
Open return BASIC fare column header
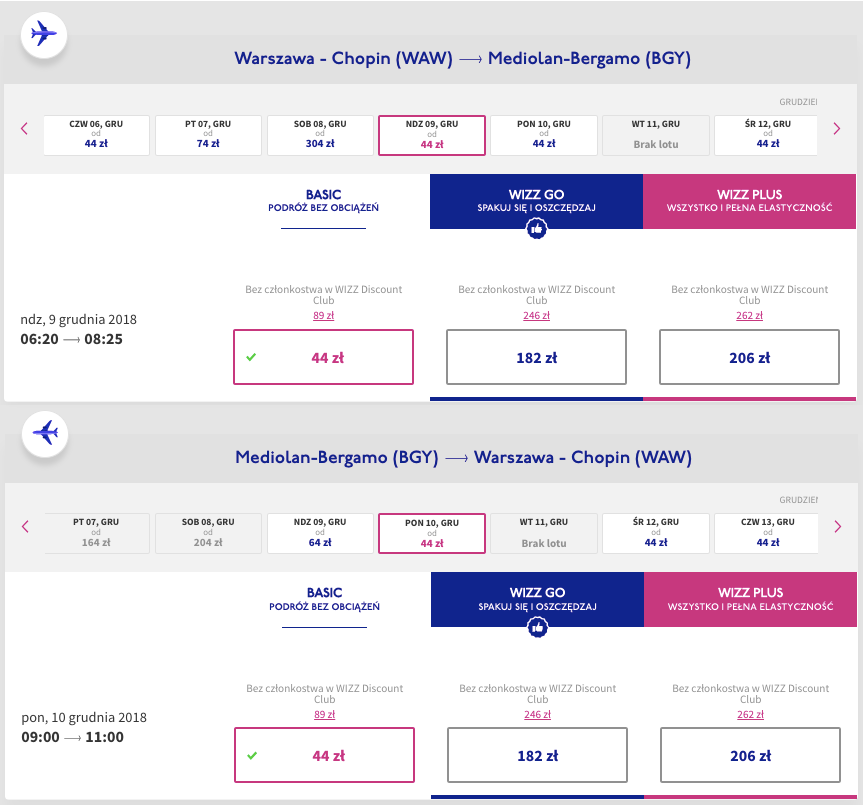point(324,599)
